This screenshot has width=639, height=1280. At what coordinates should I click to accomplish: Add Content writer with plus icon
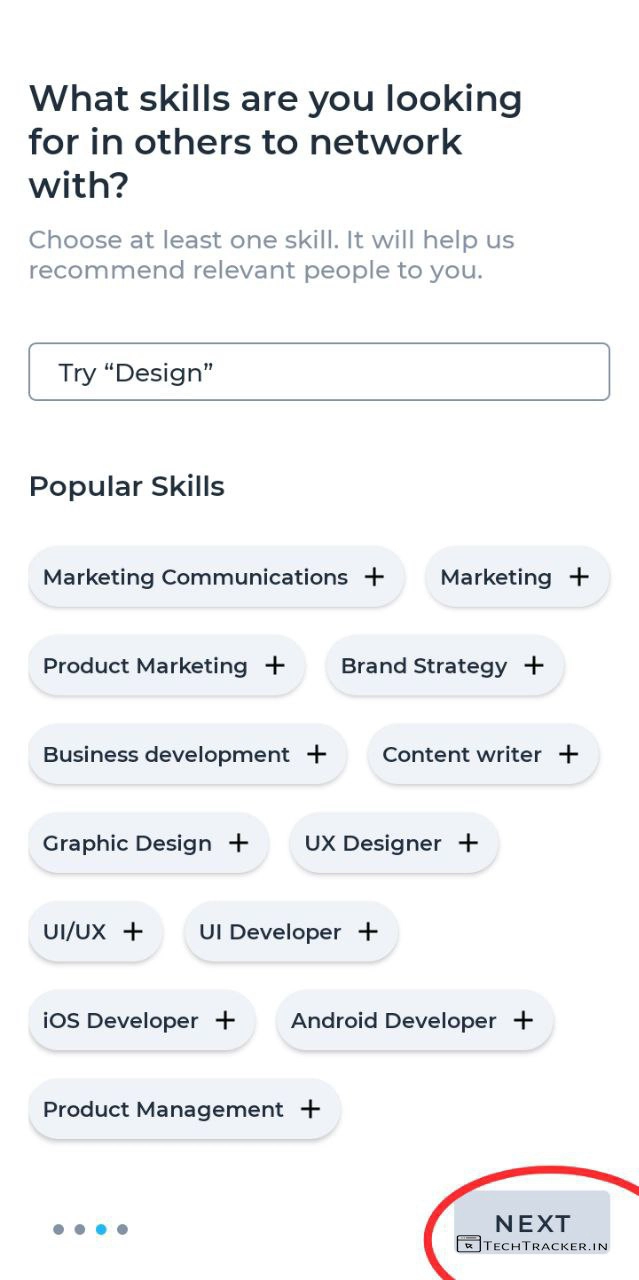569,755
